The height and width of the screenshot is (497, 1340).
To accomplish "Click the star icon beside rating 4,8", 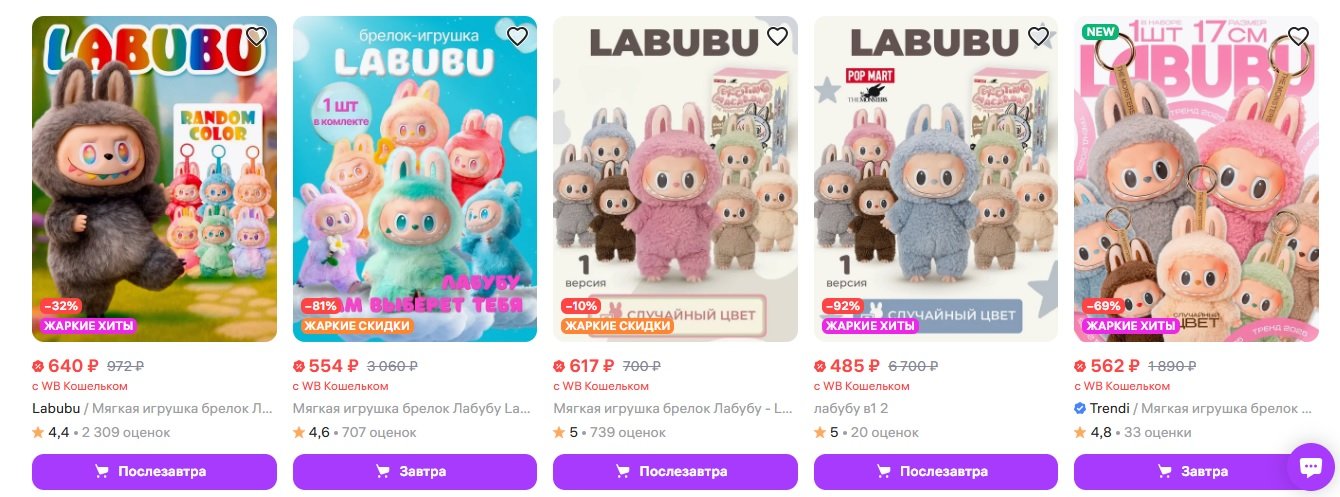I will point(1080,433).
